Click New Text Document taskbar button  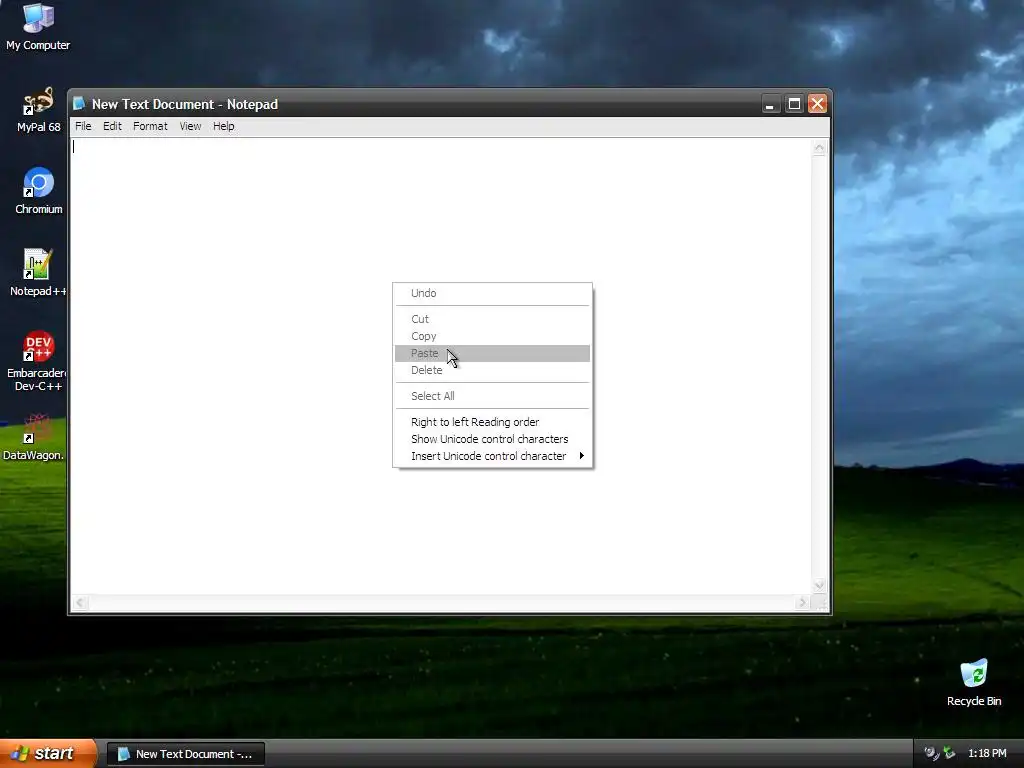[x=185, y=754]
